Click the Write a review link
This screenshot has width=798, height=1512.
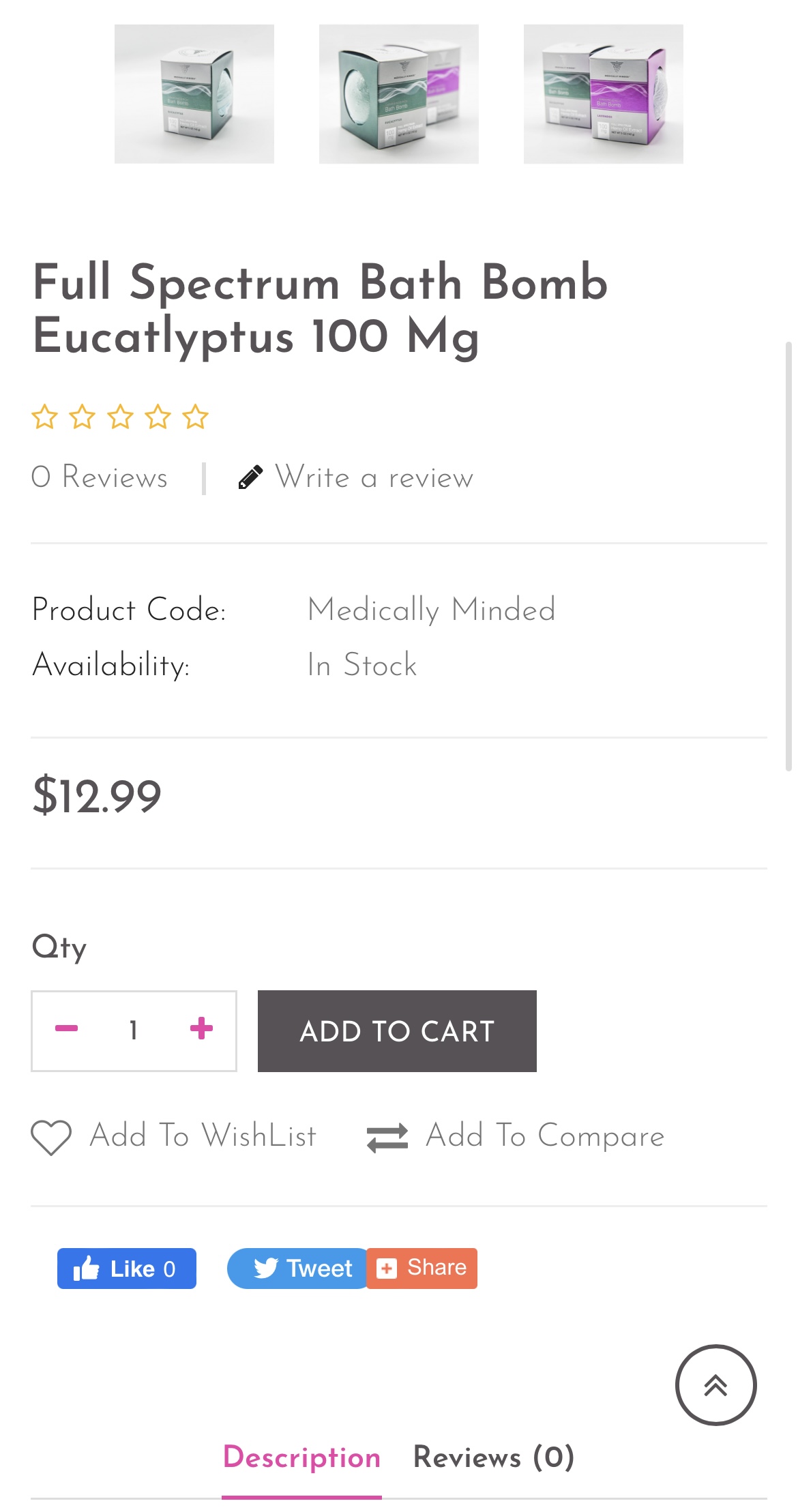pos(374,477)
